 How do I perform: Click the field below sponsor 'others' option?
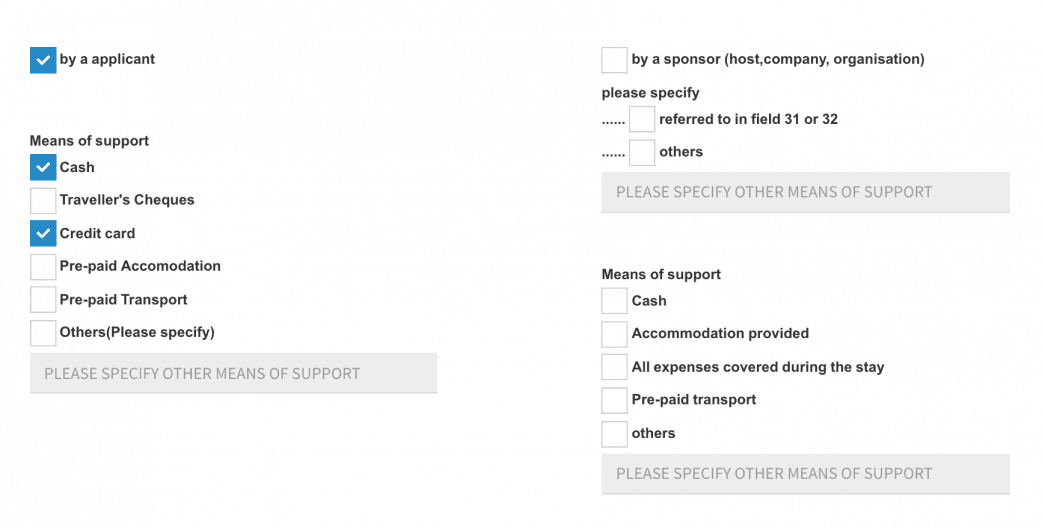pos(805,192)
